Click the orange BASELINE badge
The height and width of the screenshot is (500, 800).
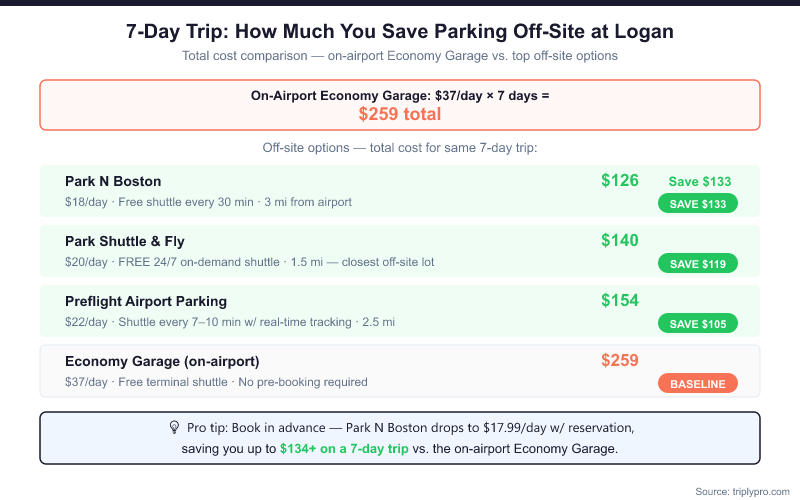697,383
